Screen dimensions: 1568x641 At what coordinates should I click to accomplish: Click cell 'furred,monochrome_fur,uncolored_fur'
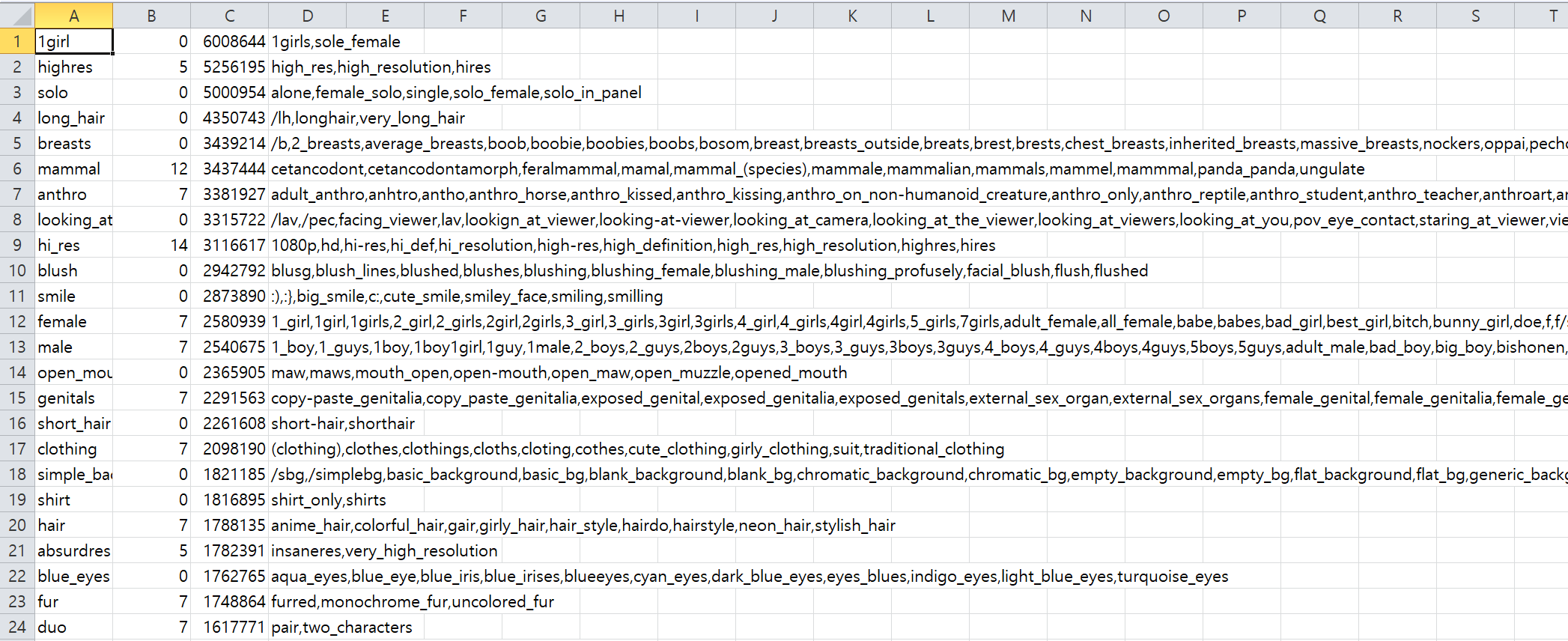pos(413,601)
